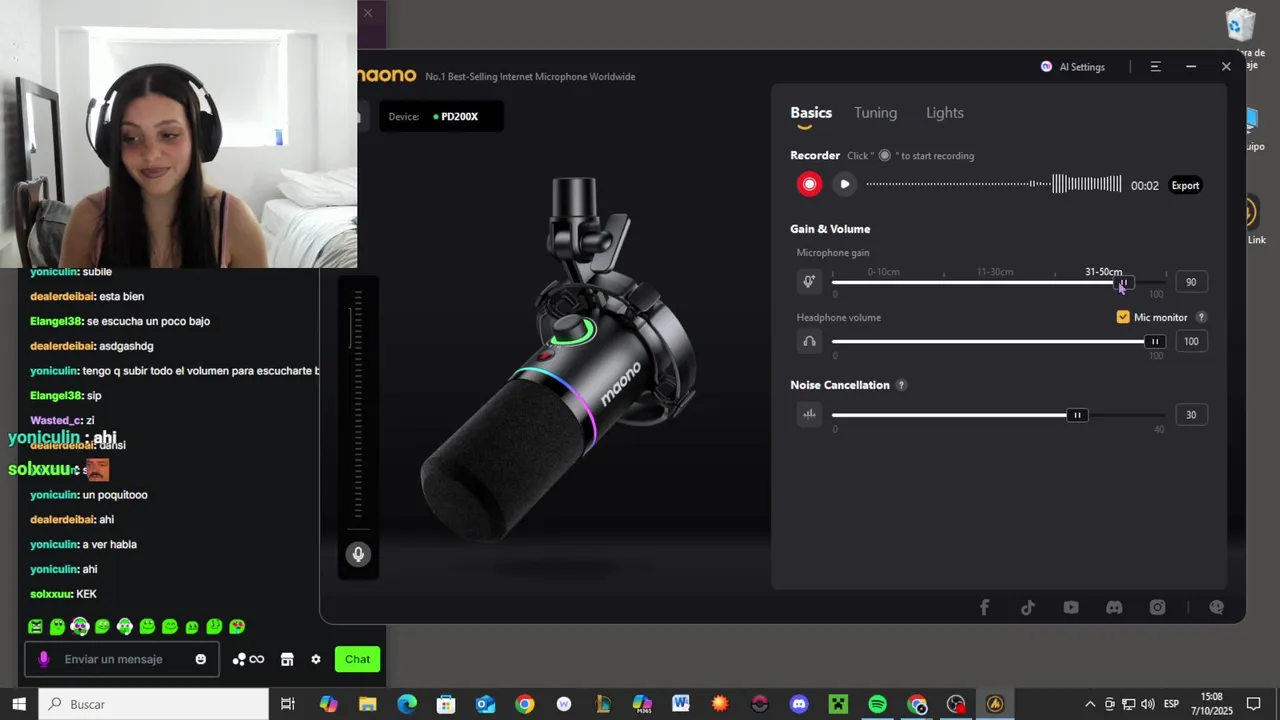Open Maono's Discord server
Viewport: 1280px width, 720px height.
[1114, 607]
